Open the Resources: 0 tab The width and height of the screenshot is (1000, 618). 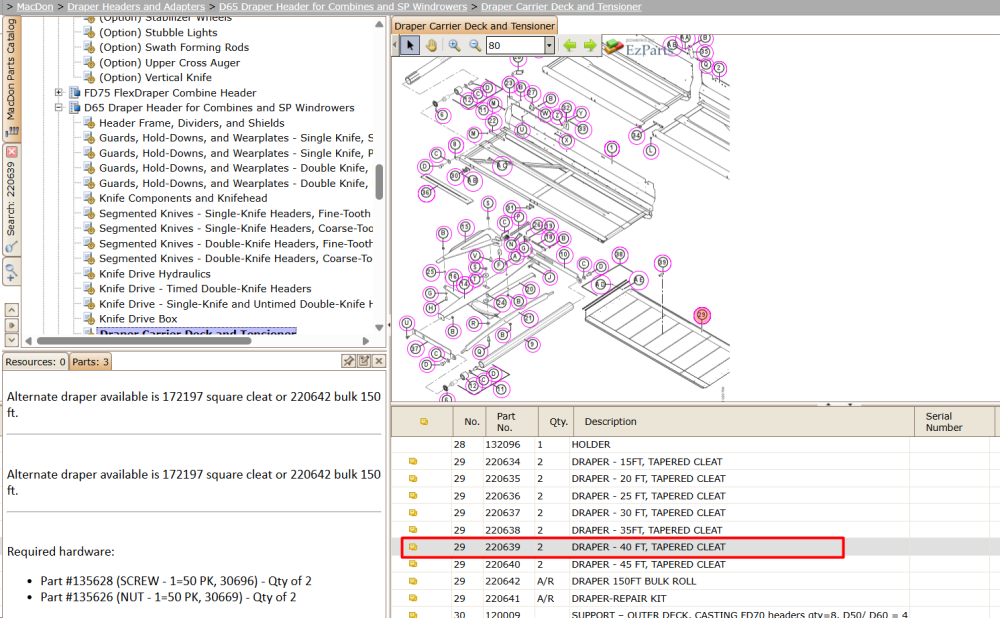coord(36,362)
